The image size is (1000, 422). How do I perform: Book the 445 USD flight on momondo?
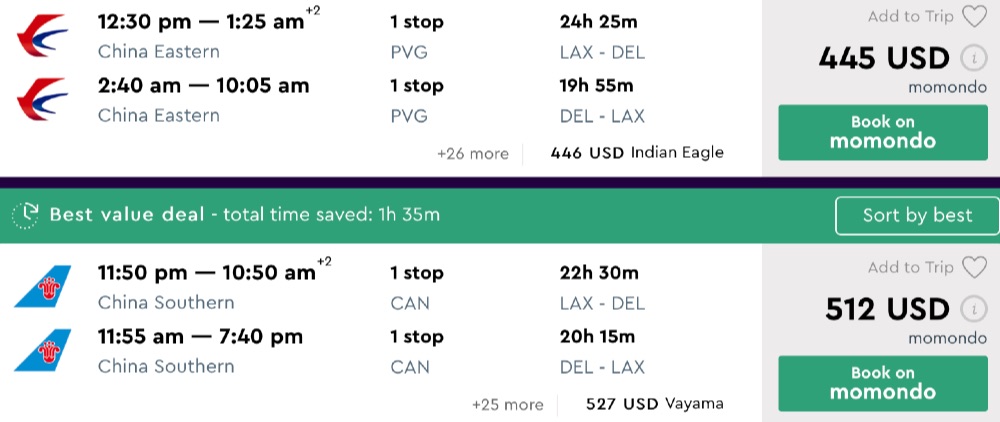[882, 132]
